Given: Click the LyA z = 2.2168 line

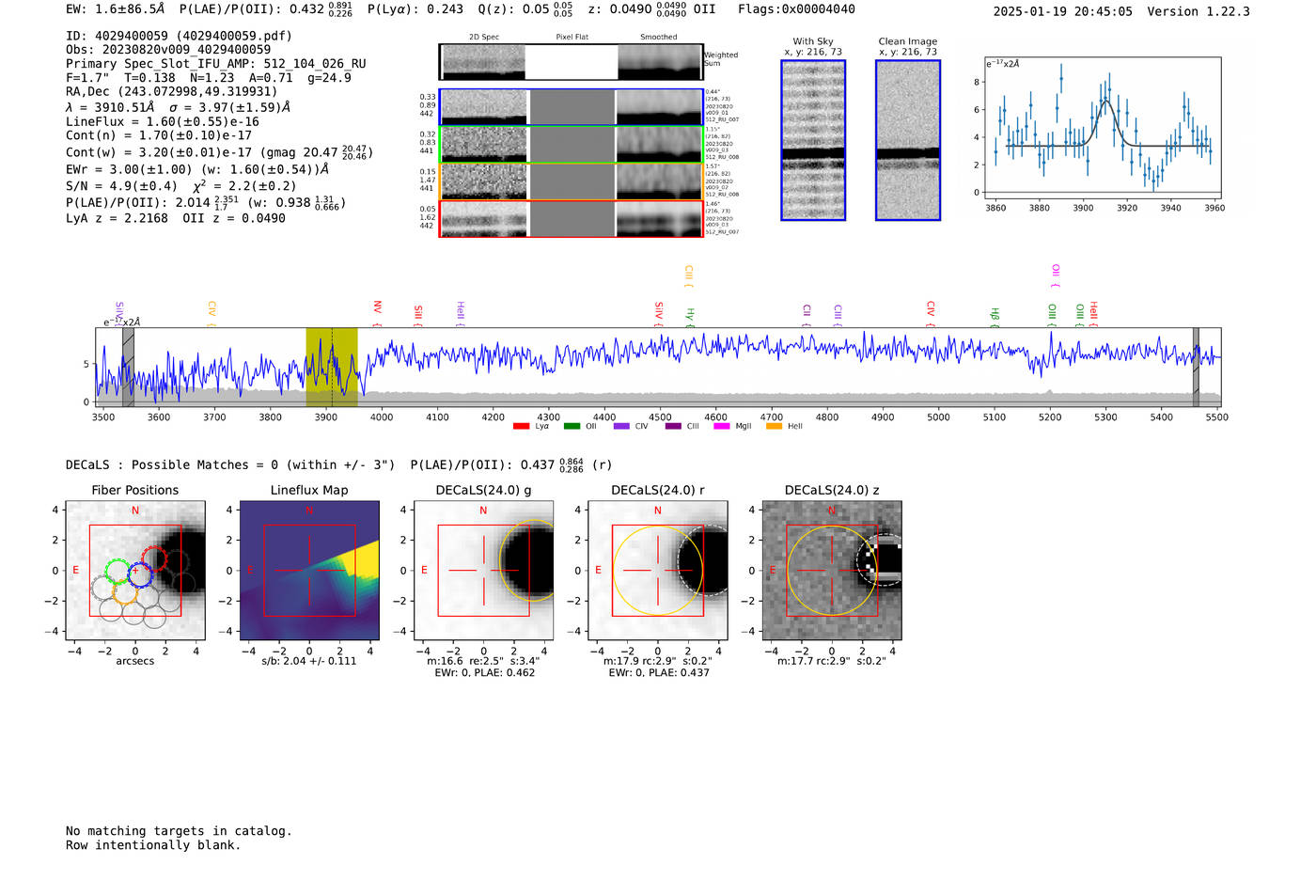Looking at the screenshot, I should tap(176, 218).
